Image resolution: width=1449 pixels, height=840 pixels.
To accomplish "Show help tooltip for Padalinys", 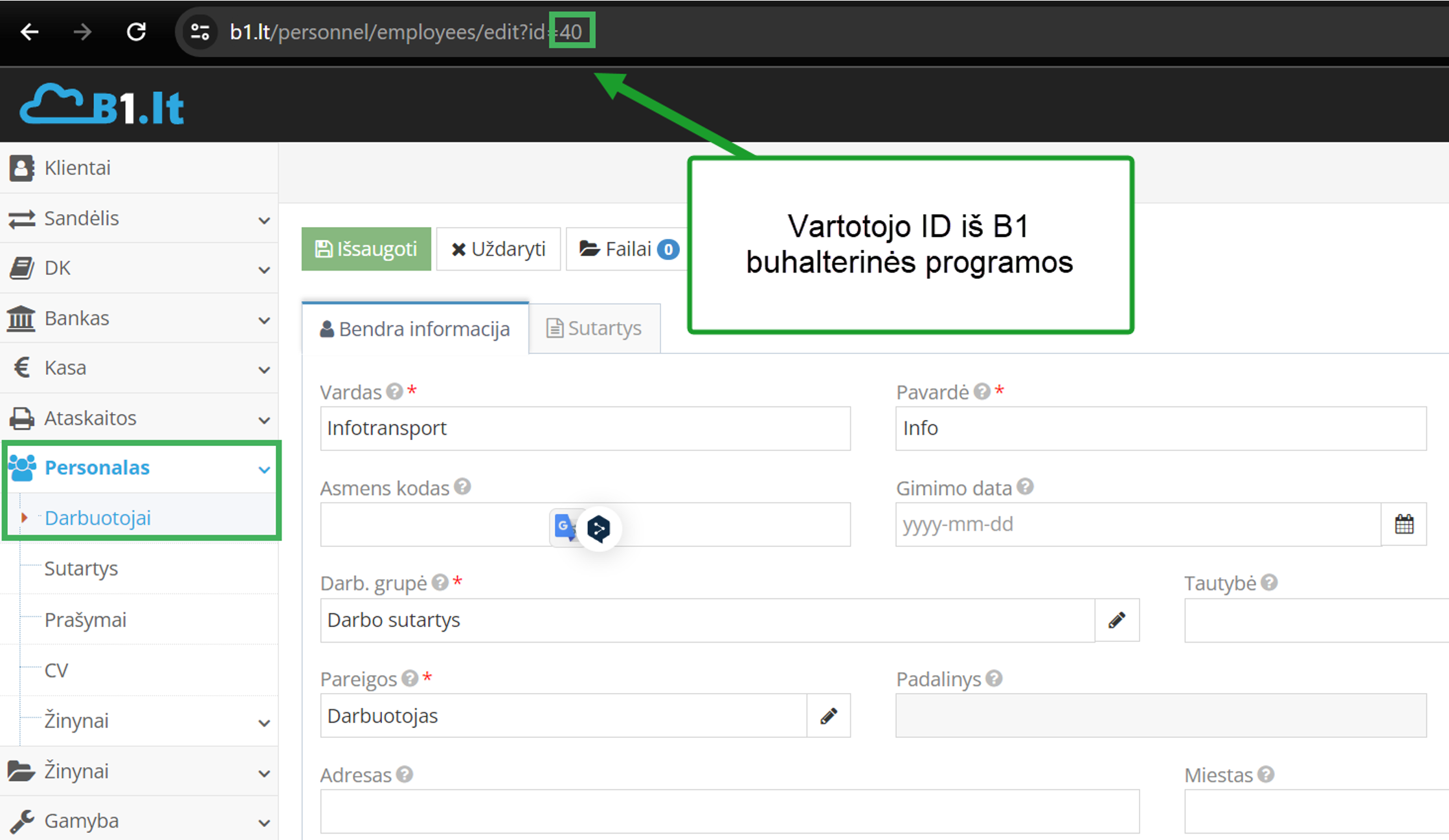I will 994,678.
